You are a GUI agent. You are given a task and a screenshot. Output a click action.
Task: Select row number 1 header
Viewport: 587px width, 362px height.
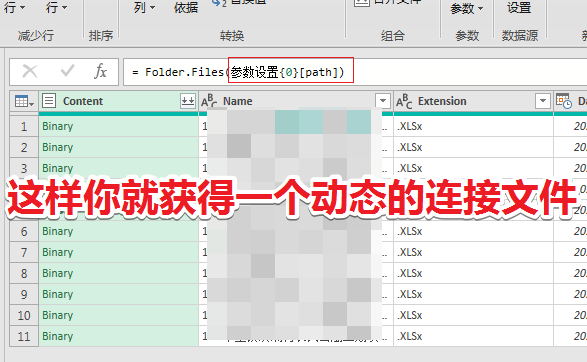pos(24,127)
